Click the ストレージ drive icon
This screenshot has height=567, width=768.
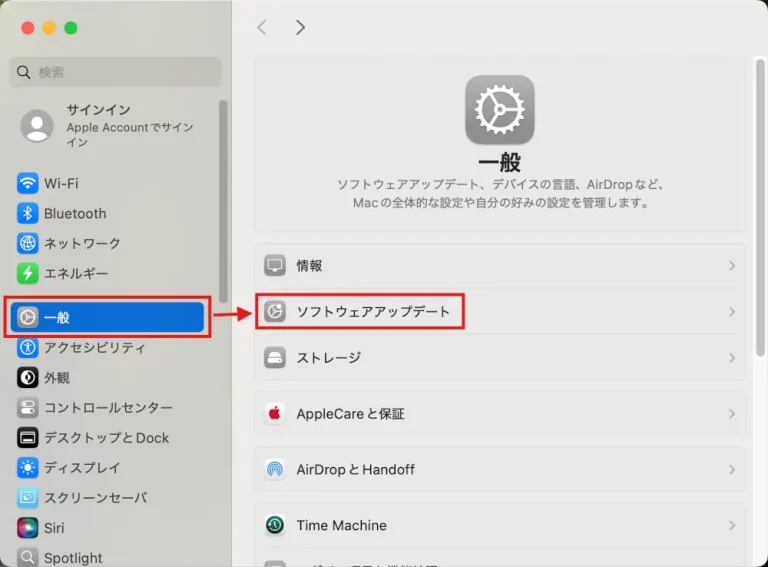pos(275,357)
